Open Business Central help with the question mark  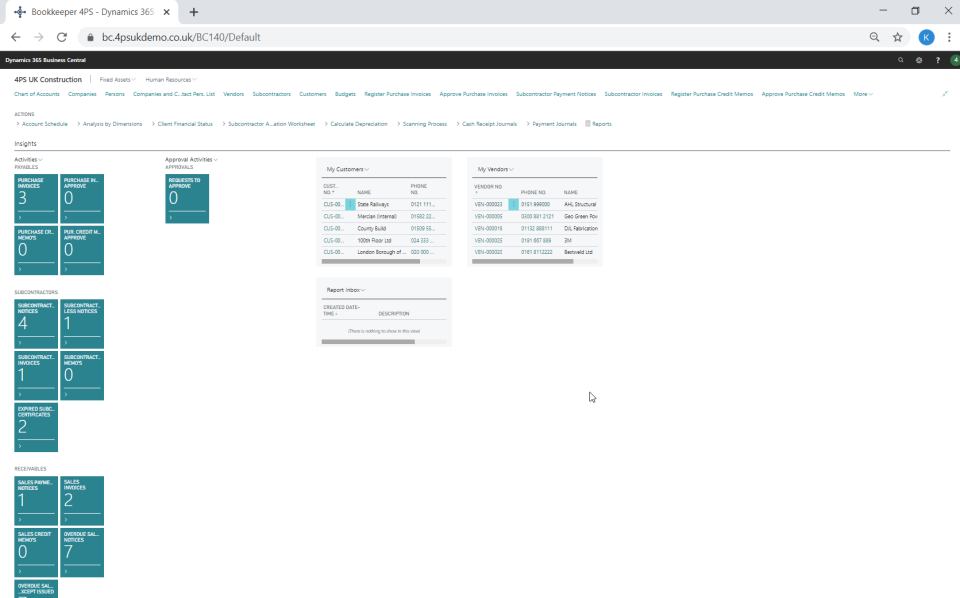click(x=937, y=59)
